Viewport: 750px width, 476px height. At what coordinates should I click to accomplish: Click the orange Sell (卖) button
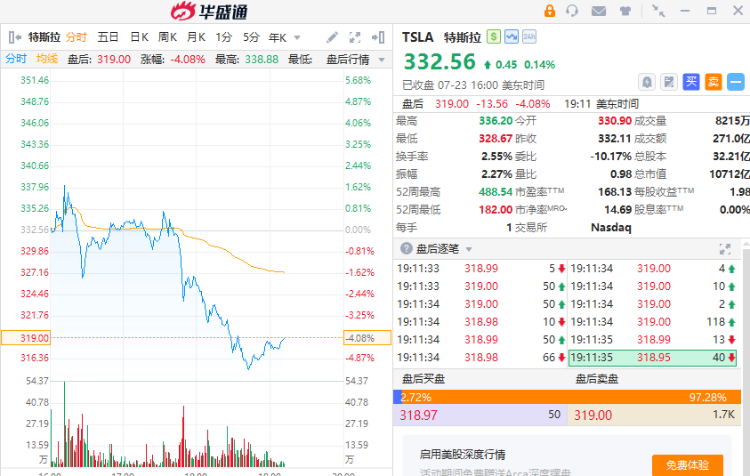coord(713,82)
